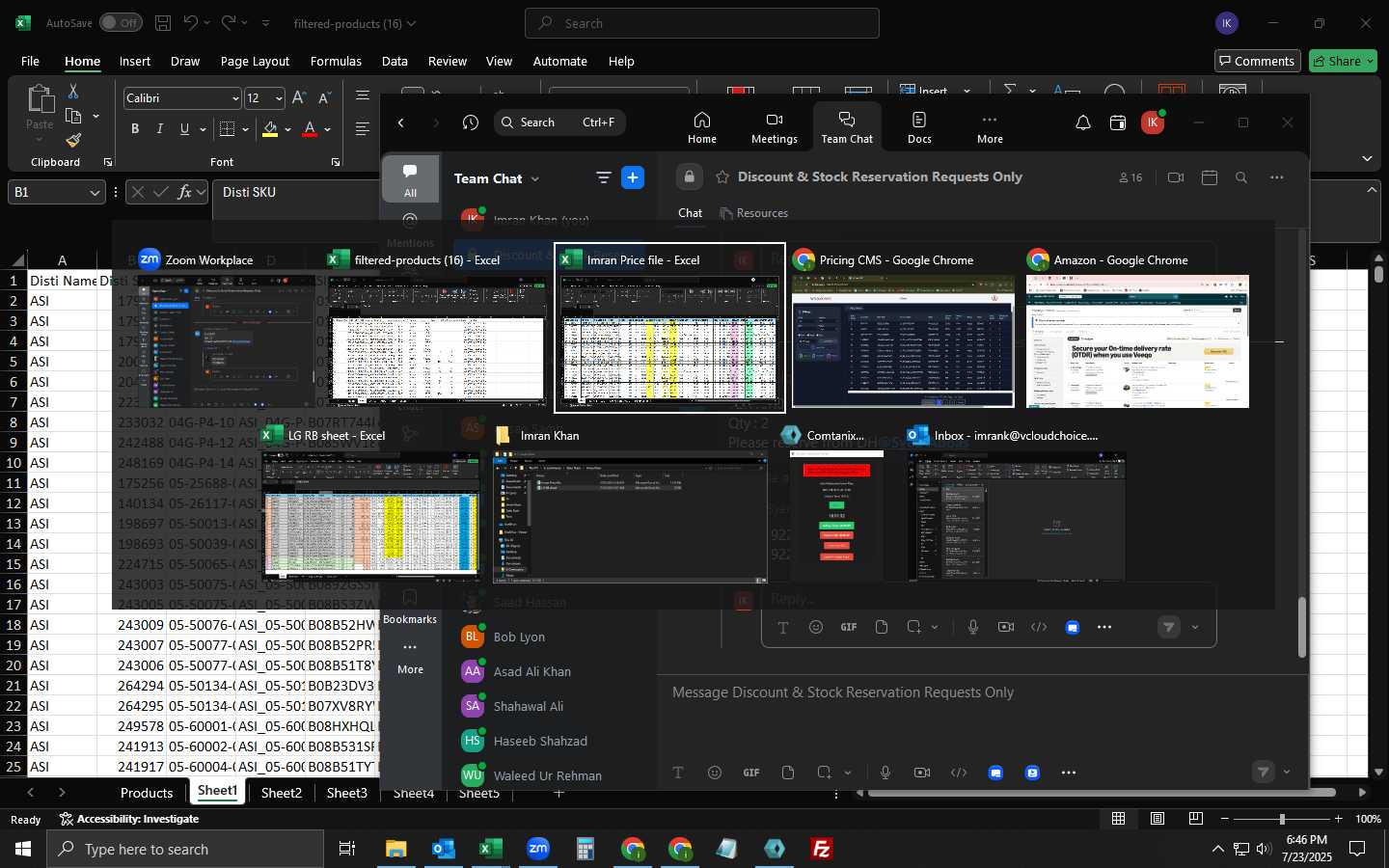Open the Calculator icon on the taskbar
Image resolution: width=1389 pixels, height=868 pixels.
tap(586, 849)
